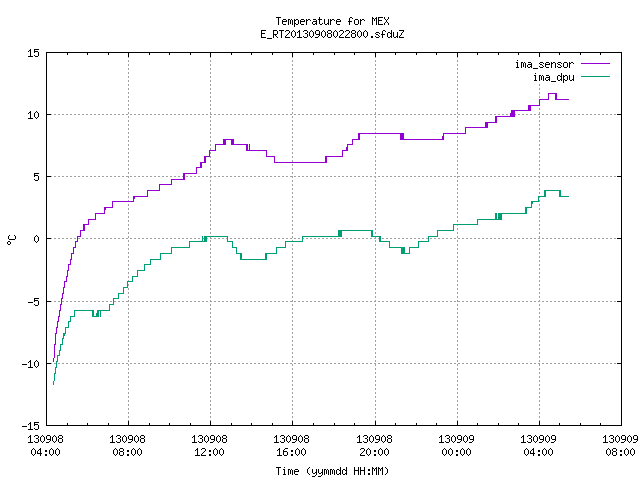Click the y-axis label 0
This screenshot has height=480, width=640.
point(36,239)
